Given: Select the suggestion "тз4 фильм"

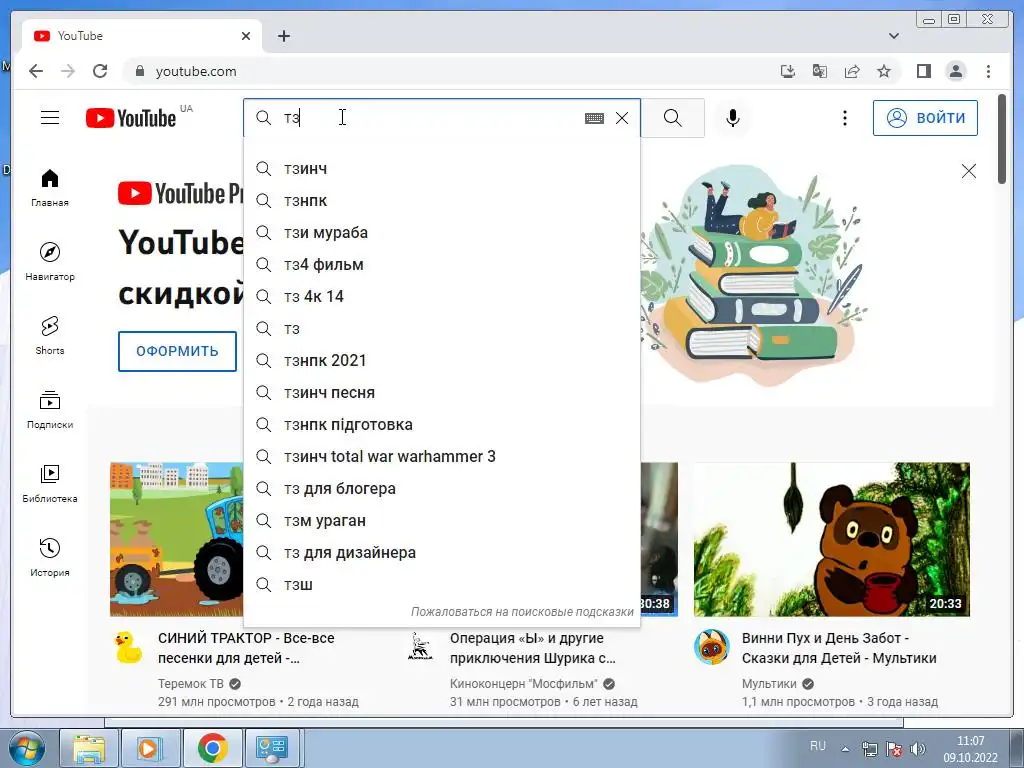Looking at the screenshot, I should tap(441, 264).
